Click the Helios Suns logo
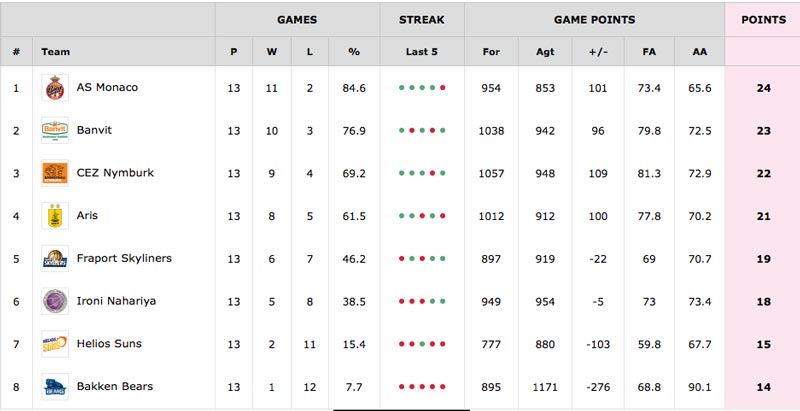Image resolution: width=800 pixels, height=411 pixels. coord(55,344)
